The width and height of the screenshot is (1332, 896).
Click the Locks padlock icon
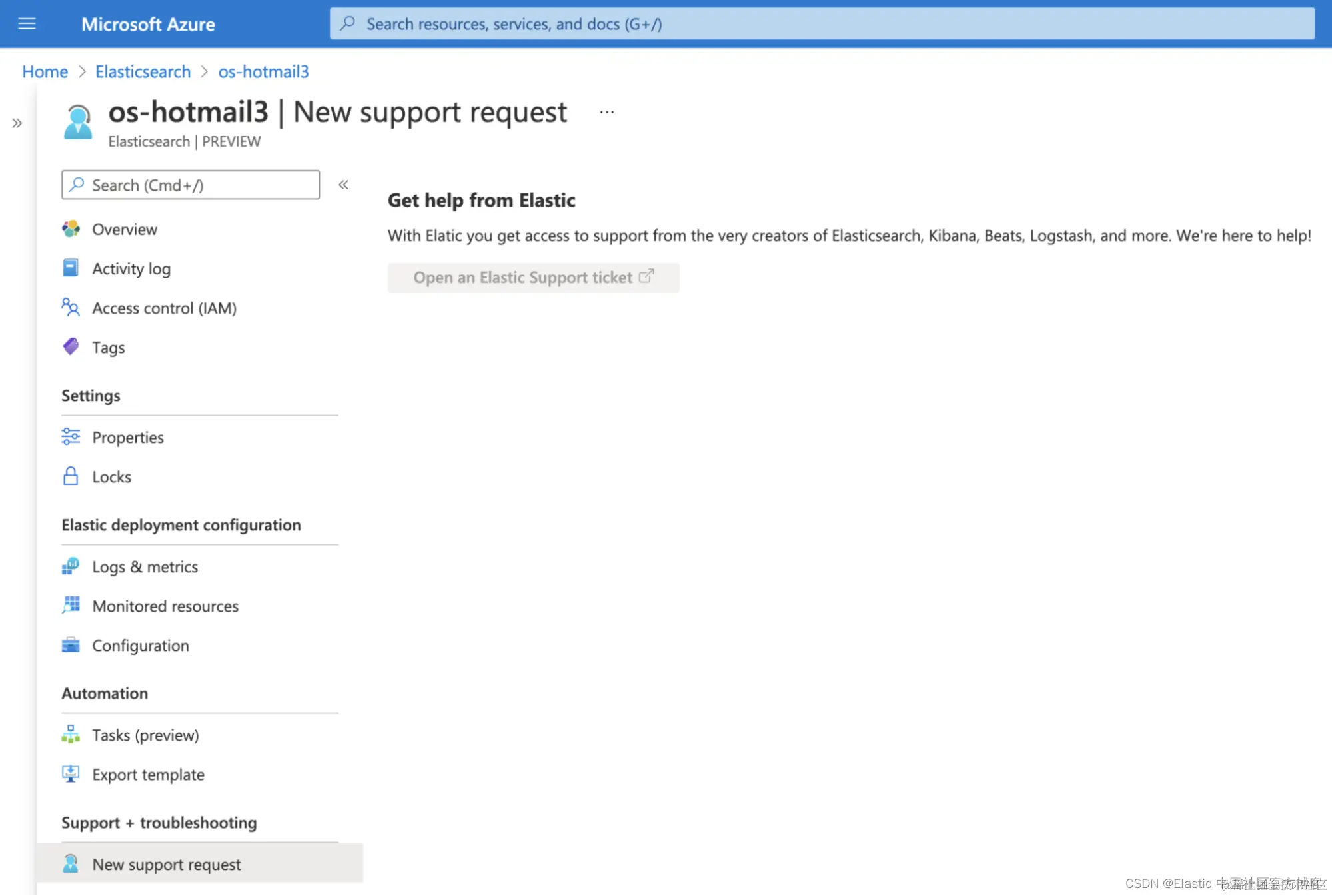pyautogui.click(x=71, y=476)
